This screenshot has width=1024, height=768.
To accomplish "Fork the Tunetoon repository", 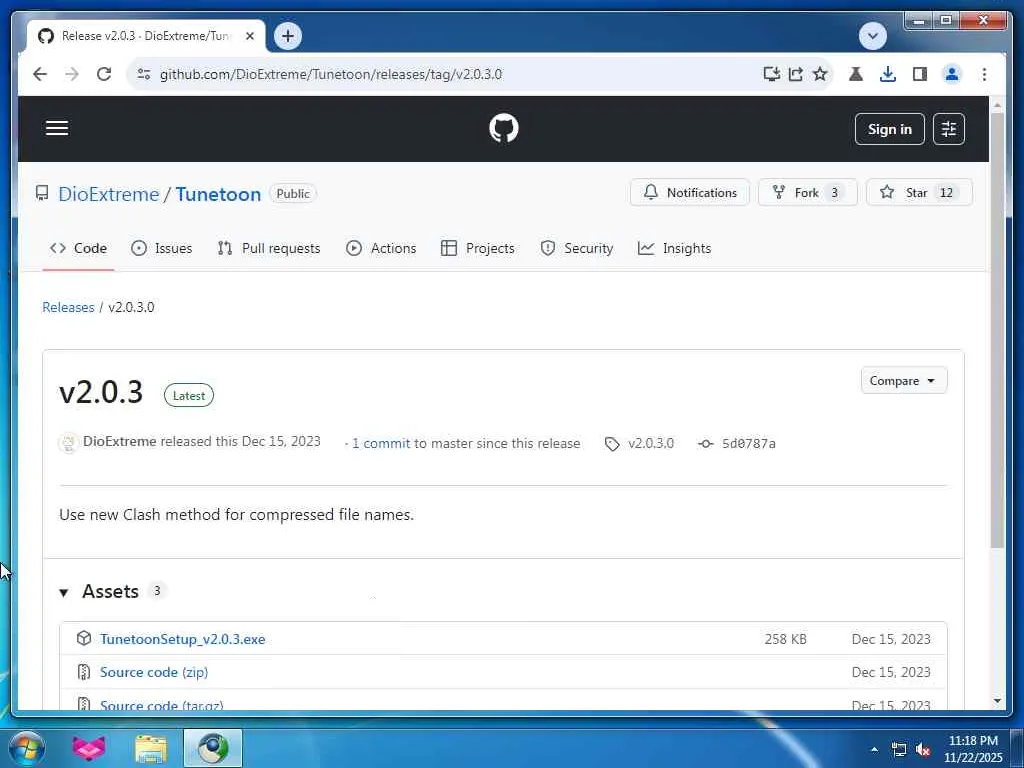I will [x=807, y=193].
